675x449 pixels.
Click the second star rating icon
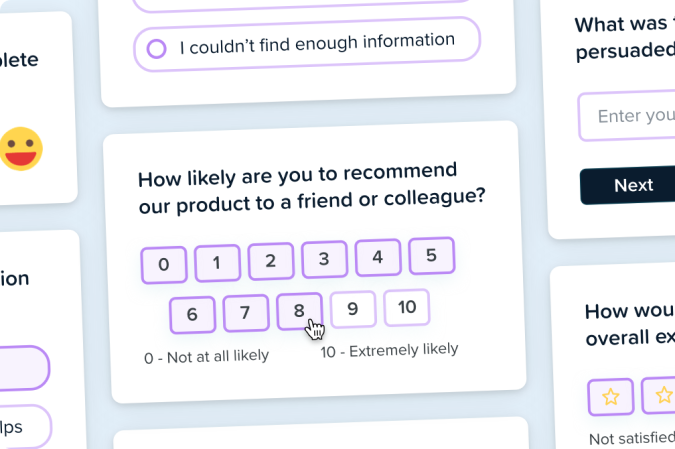click(660, 396)
